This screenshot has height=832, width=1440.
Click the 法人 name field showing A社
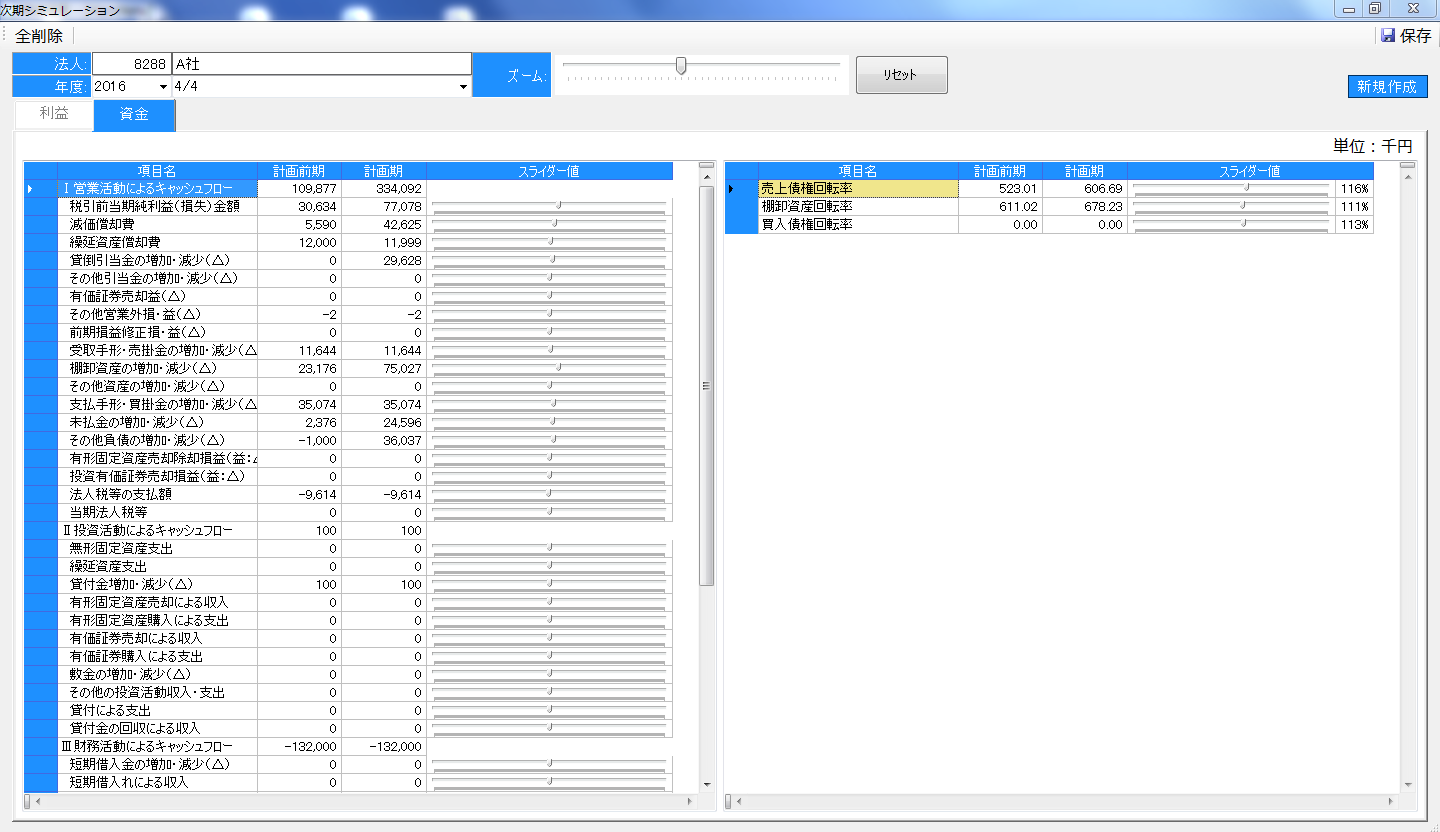(x=321, y=64)
